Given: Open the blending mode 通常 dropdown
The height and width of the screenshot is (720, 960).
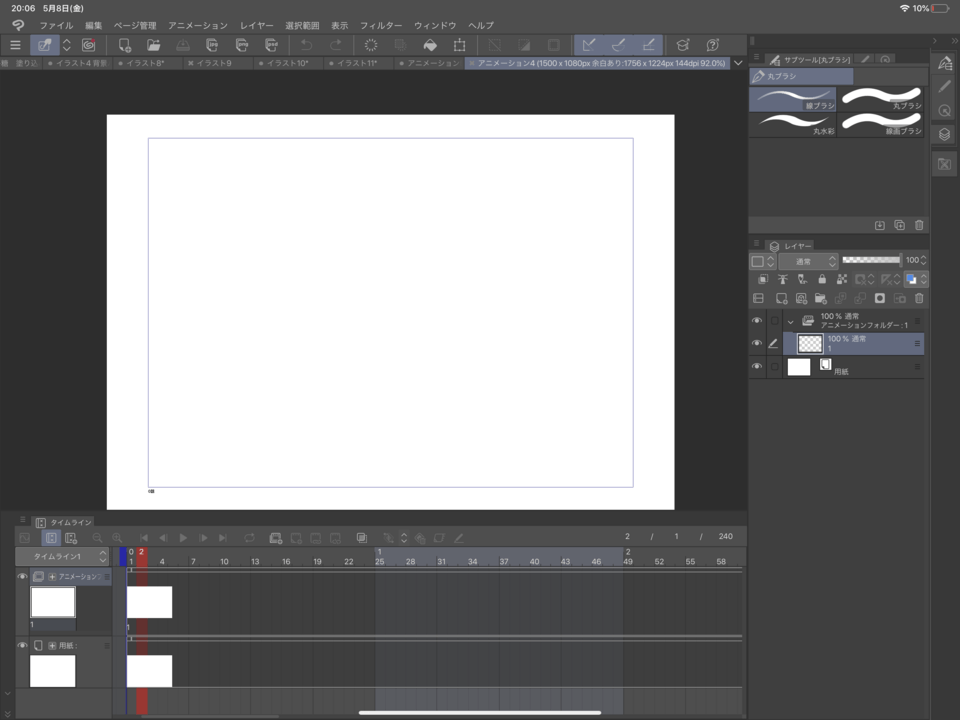Looking at the screenshot, I should click(808, 261).
